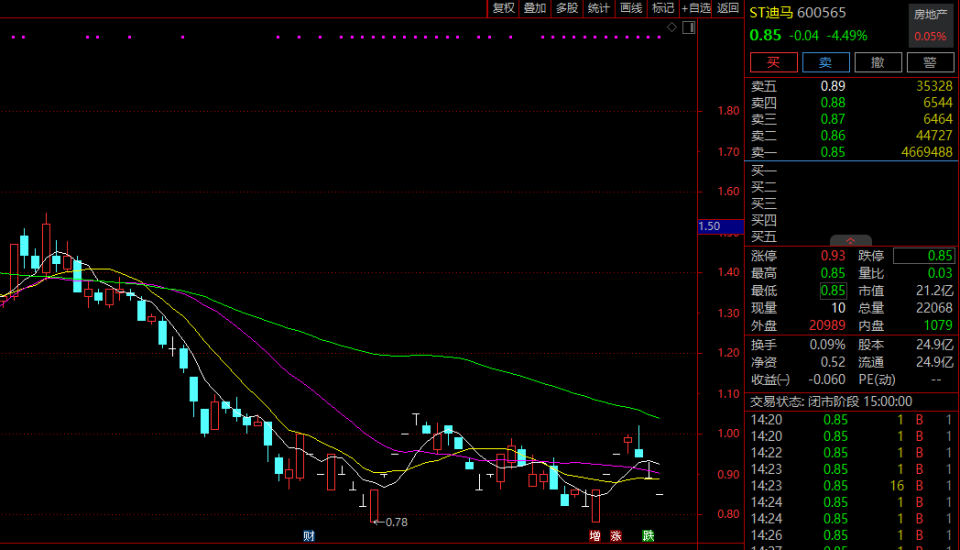Image resolution: width=960 pixels, height=550 pixels.
Task: Click the 增 marker below the chart
Action: coord(594,536)
